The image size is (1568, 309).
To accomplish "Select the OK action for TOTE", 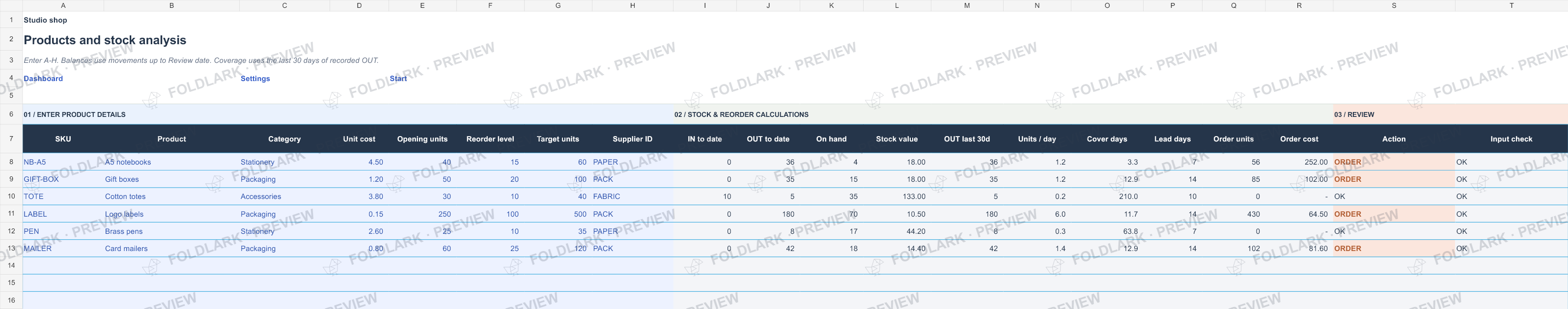I will tap(1394, 197).
